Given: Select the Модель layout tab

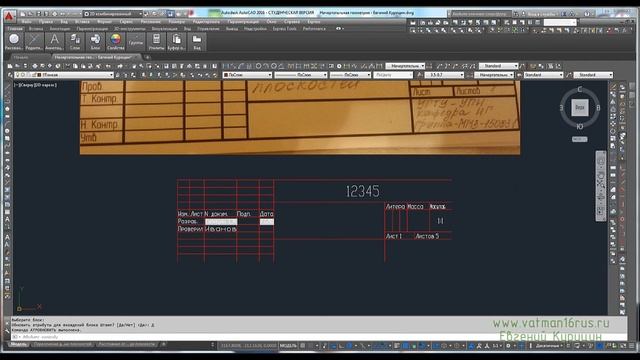Looking at the screenshot, I should tap(18, 344).
